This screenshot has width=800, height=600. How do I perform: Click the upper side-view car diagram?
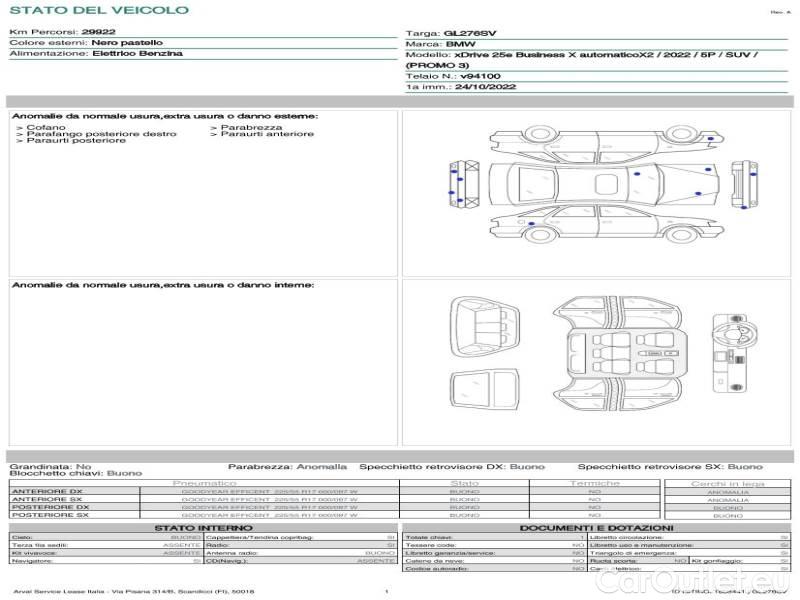[x=607, y=142]
